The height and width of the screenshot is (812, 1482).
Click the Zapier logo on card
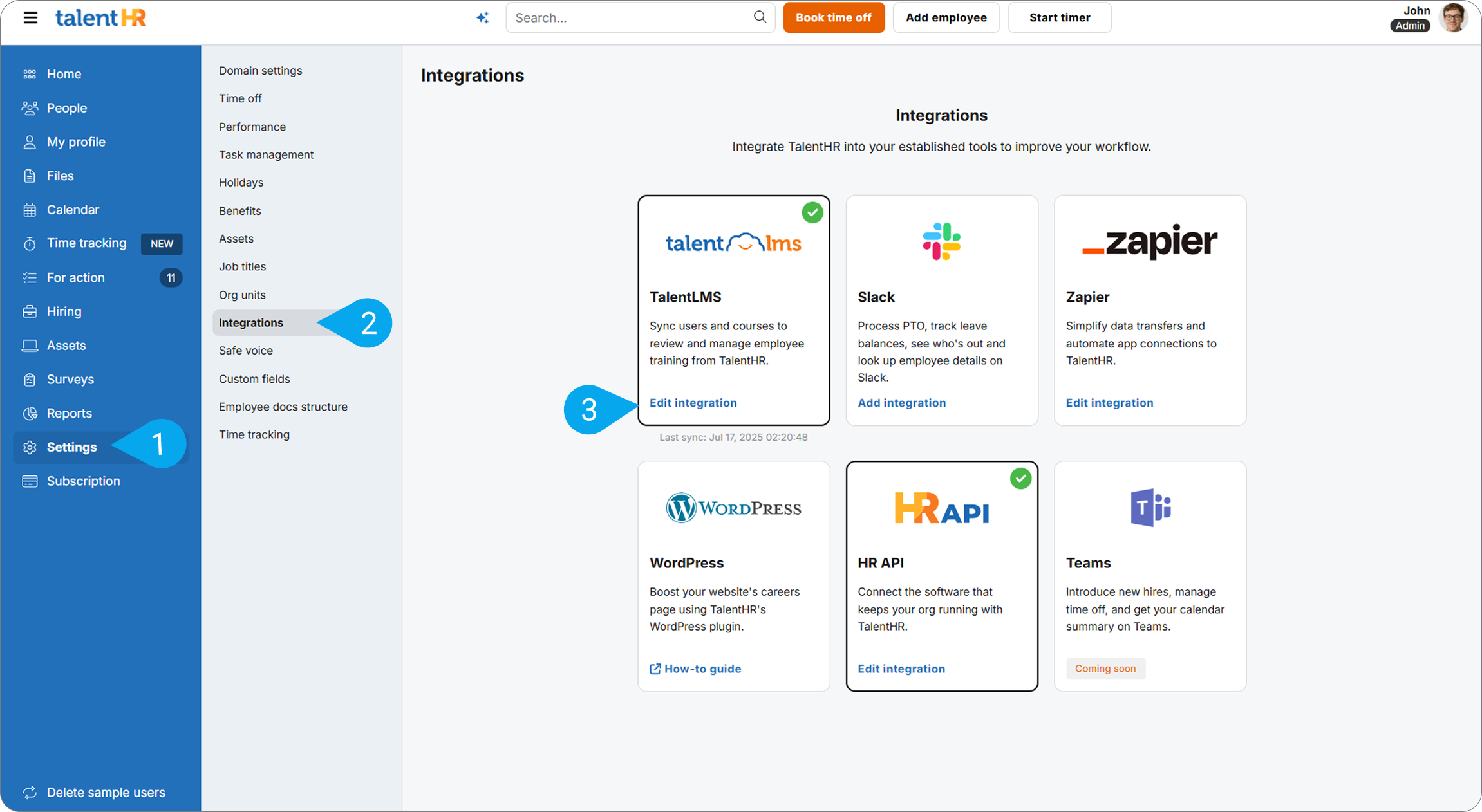(1150, 241)
